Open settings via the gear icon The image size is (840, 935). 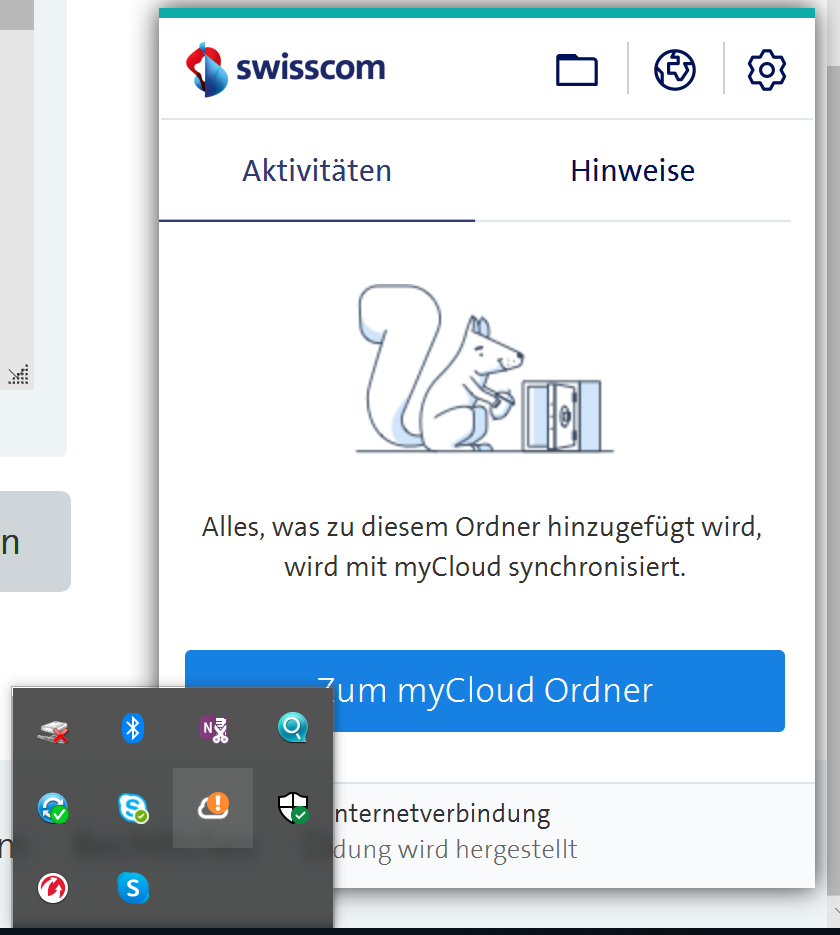point(767,70)
